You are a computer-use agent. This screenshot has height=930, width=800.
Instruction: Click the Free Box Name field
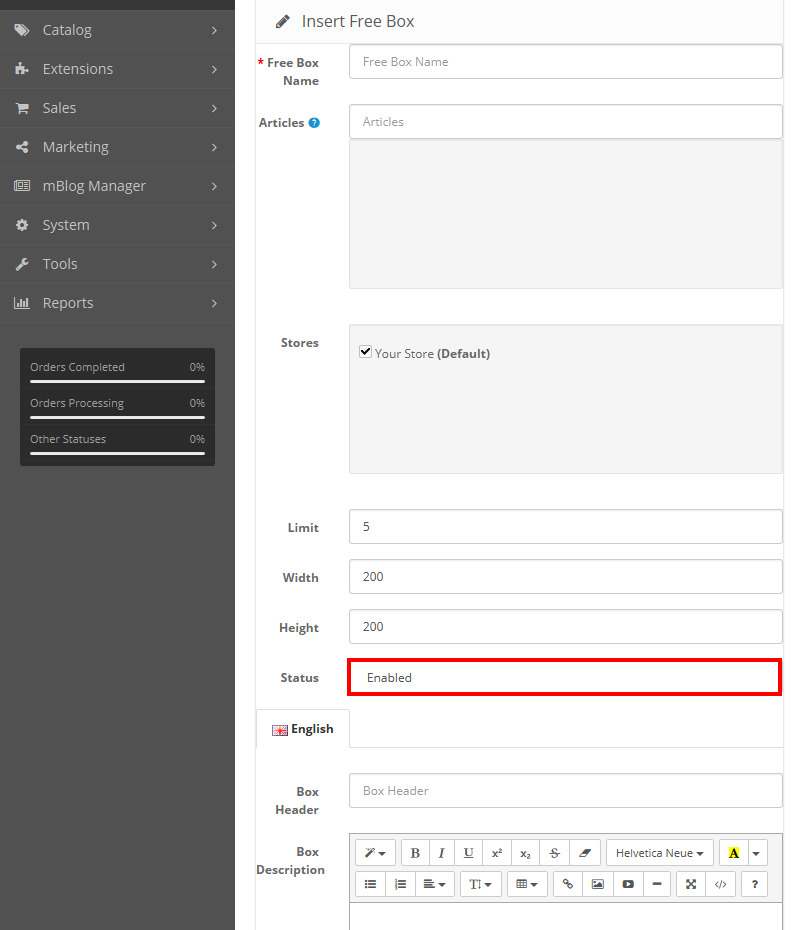(x=565, y=62)
